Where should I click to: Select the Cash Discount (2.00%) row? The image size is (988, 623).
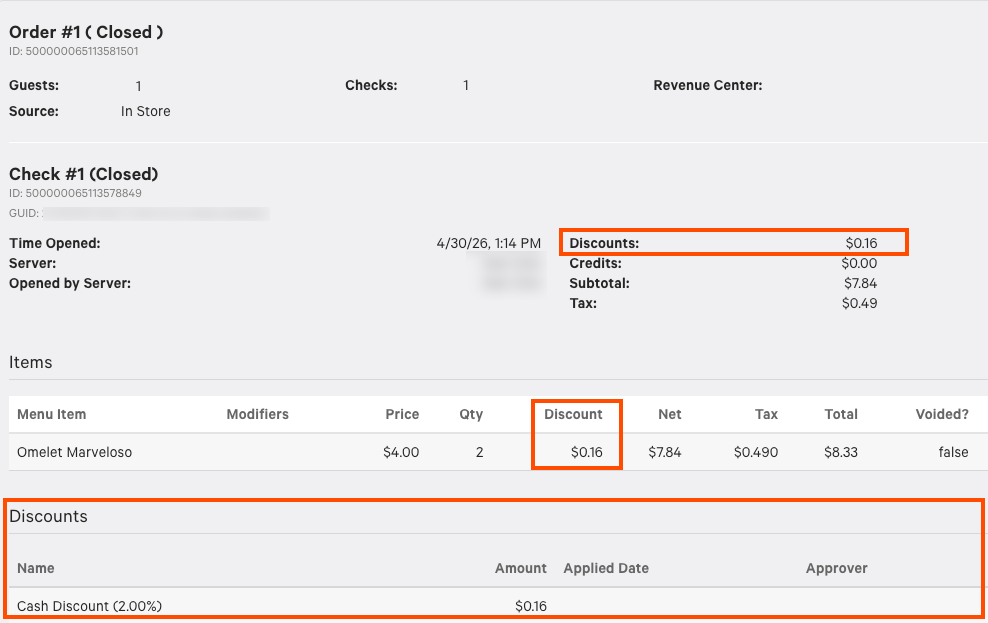pos(498,605)
